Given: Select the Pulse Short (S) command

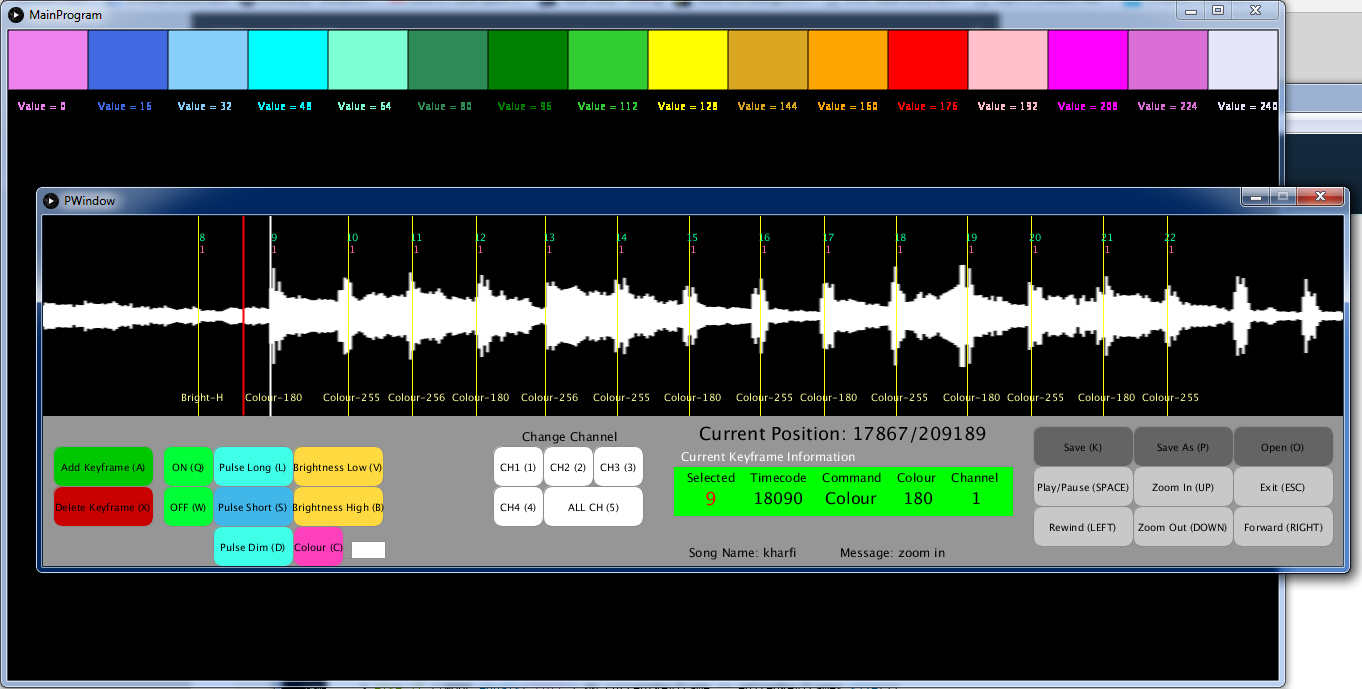Looking at the screenshot, I should (x=253, y=507).
